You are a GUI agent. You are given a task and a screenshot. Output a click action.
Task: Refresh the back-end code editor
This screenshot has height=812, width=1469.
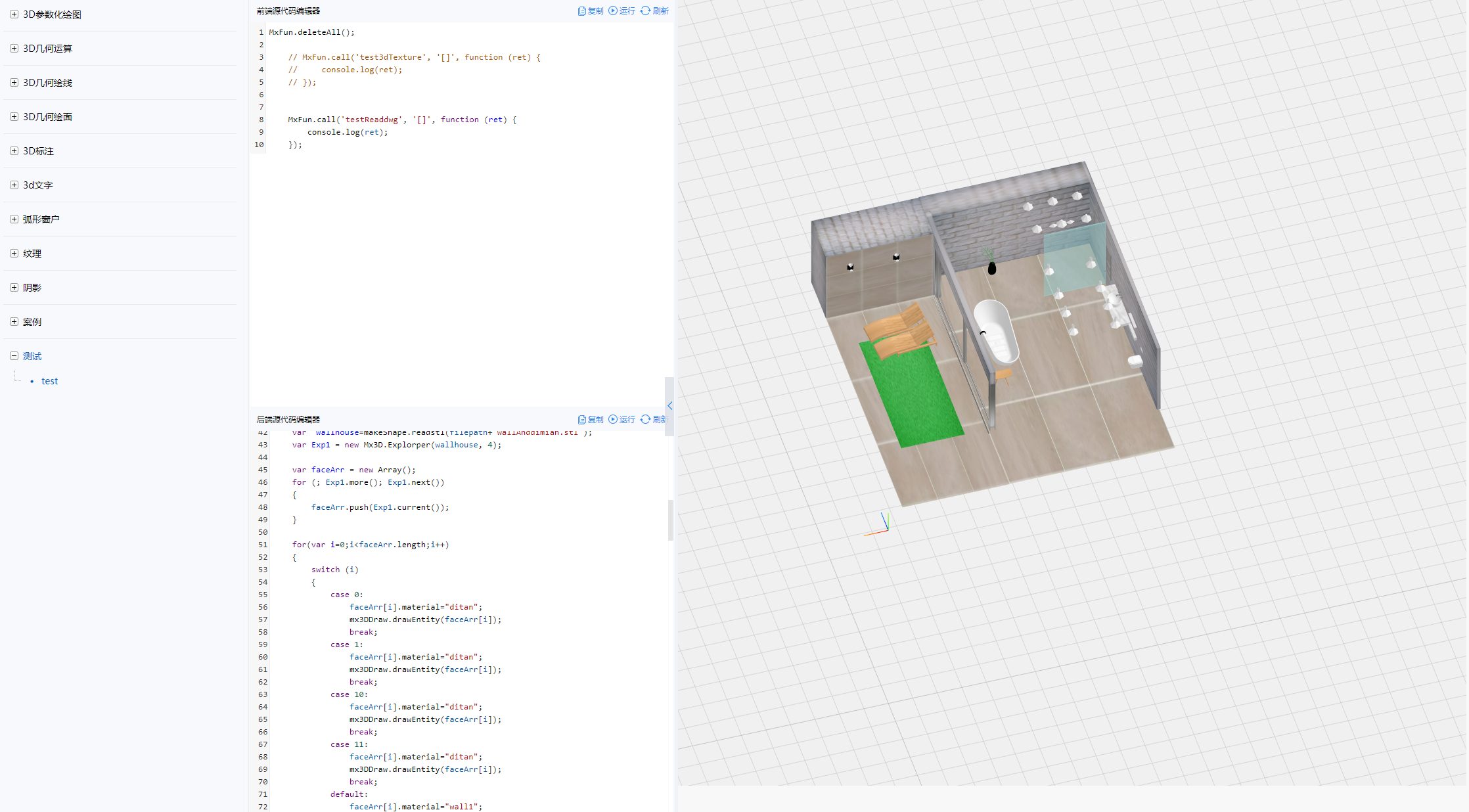pos(653,420)
